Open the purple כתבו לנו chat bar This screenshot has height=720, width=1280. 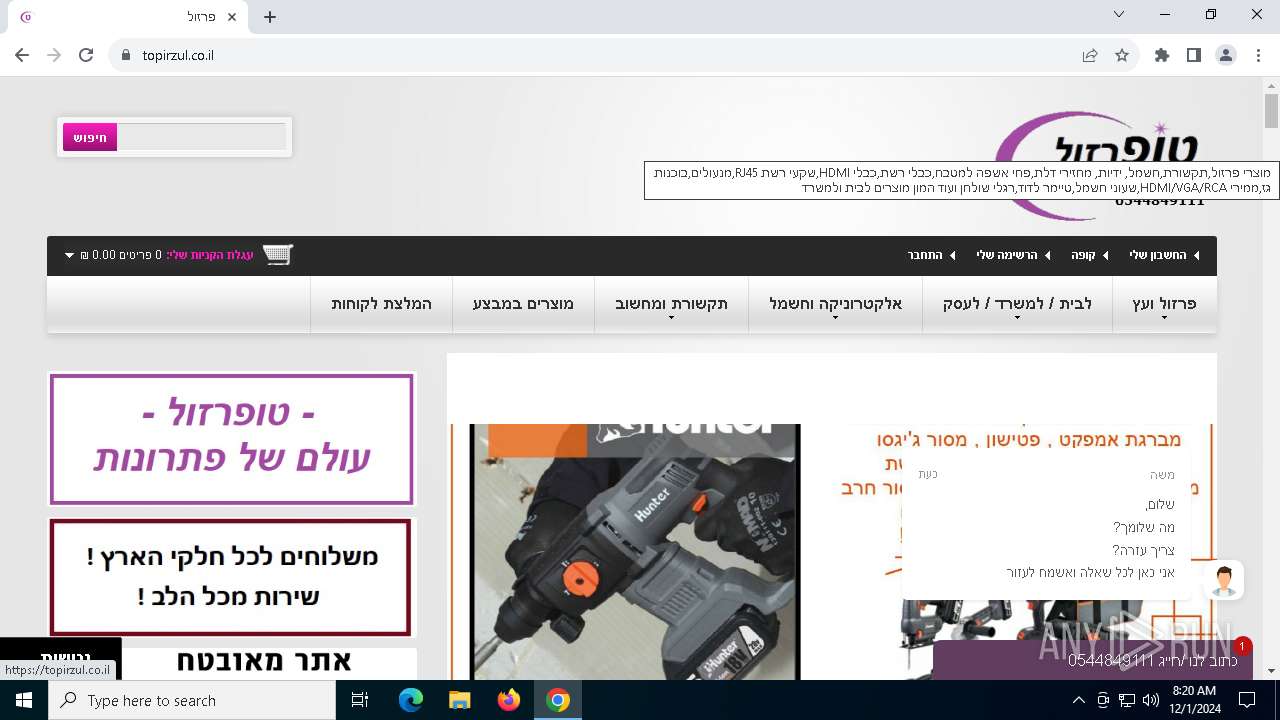[1092, 660]
